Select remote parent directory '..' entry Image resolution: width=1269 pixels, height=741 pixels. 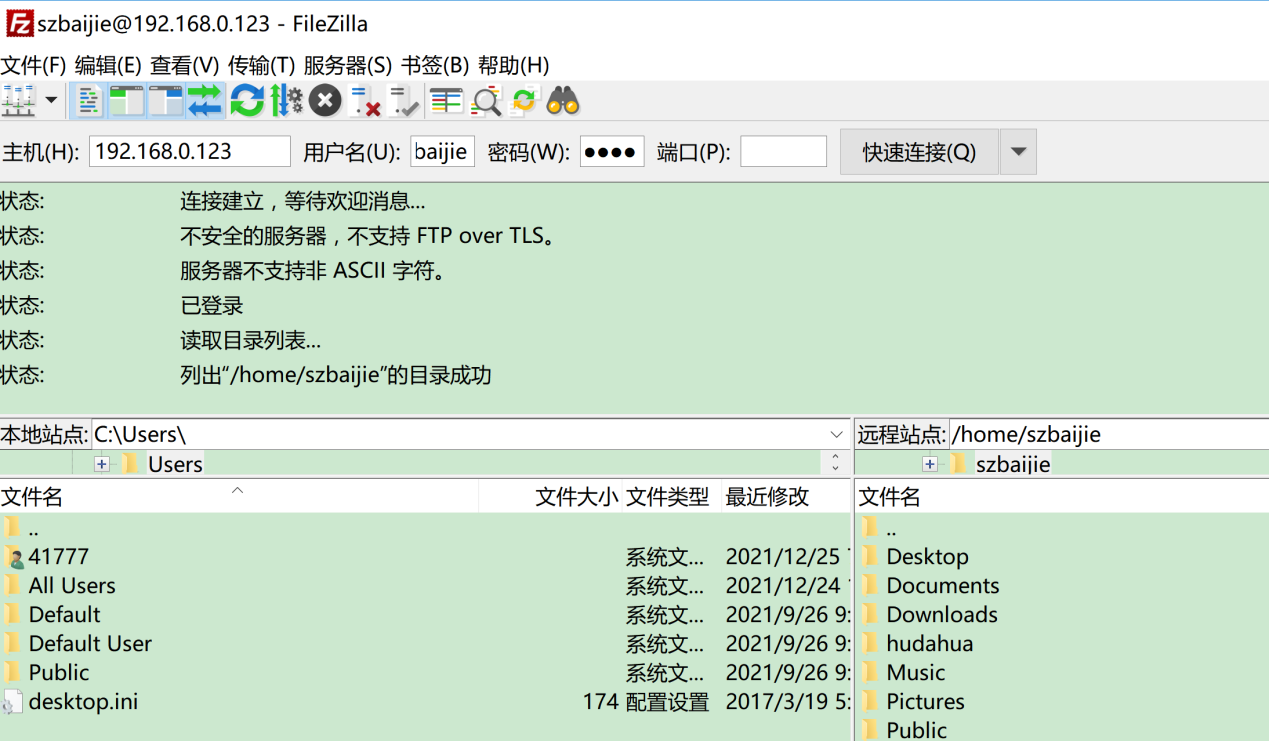892,528
